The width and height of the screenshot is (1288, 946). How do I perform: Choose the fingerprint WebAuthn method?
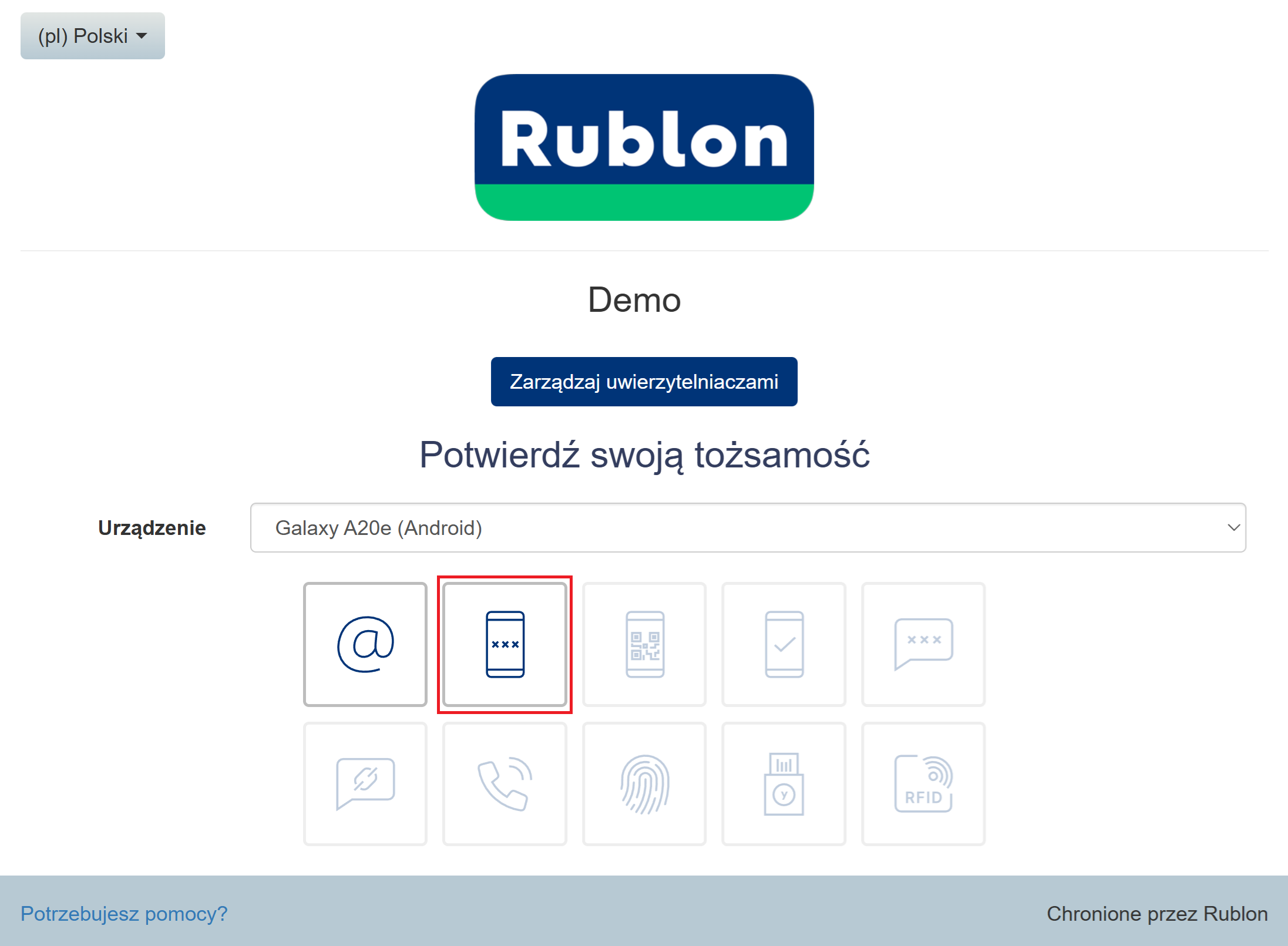[644, 784]
